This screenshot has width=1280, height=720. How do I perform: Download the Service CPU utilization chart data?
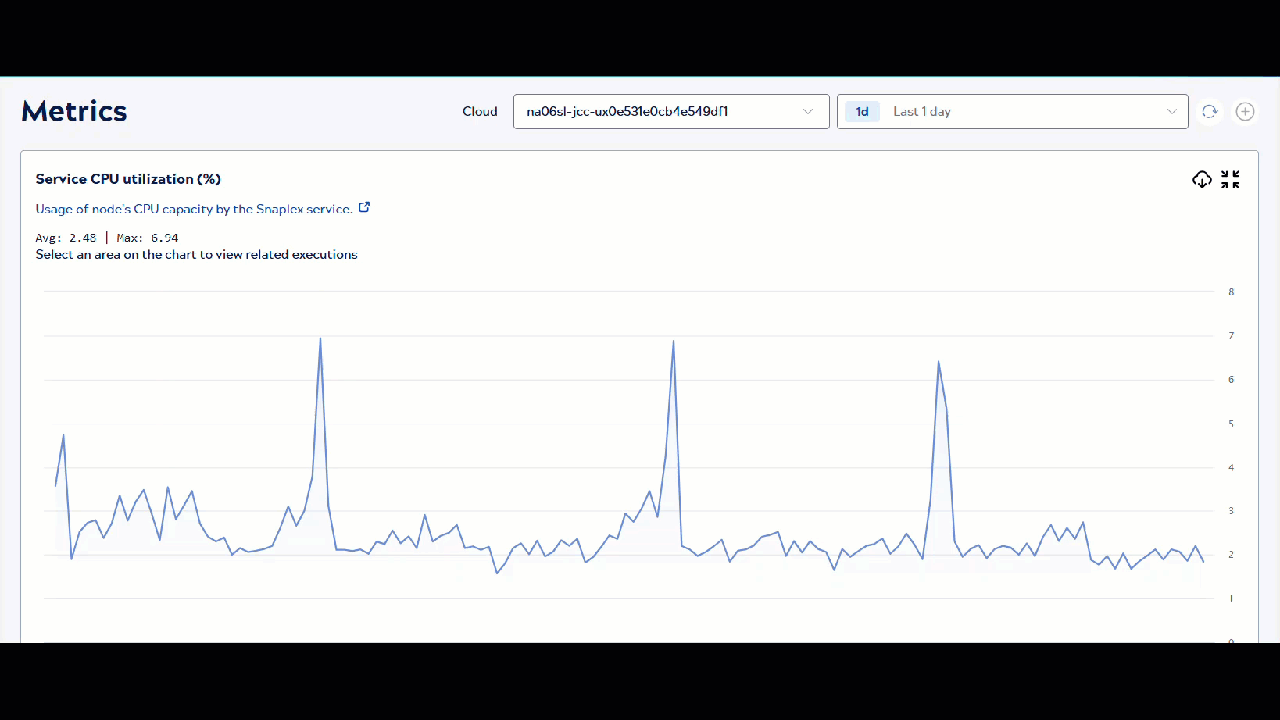tap(1201, 178)
